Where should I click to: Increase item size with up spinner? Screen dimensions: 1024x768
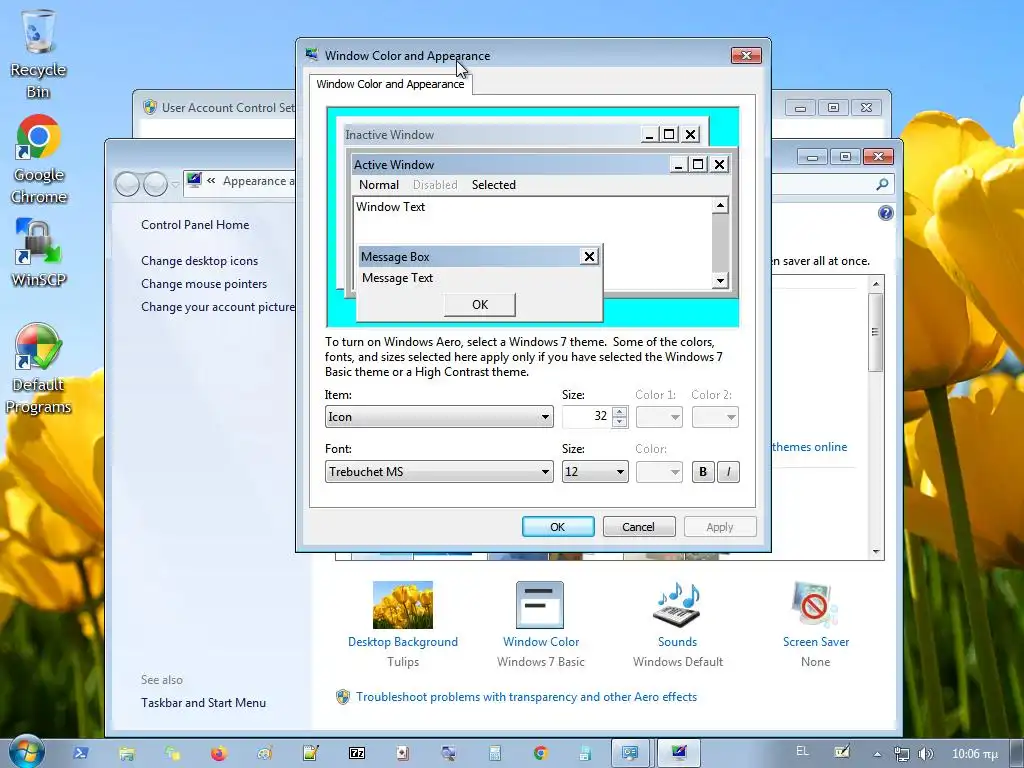pyautogui.click(x=620, y=411)
